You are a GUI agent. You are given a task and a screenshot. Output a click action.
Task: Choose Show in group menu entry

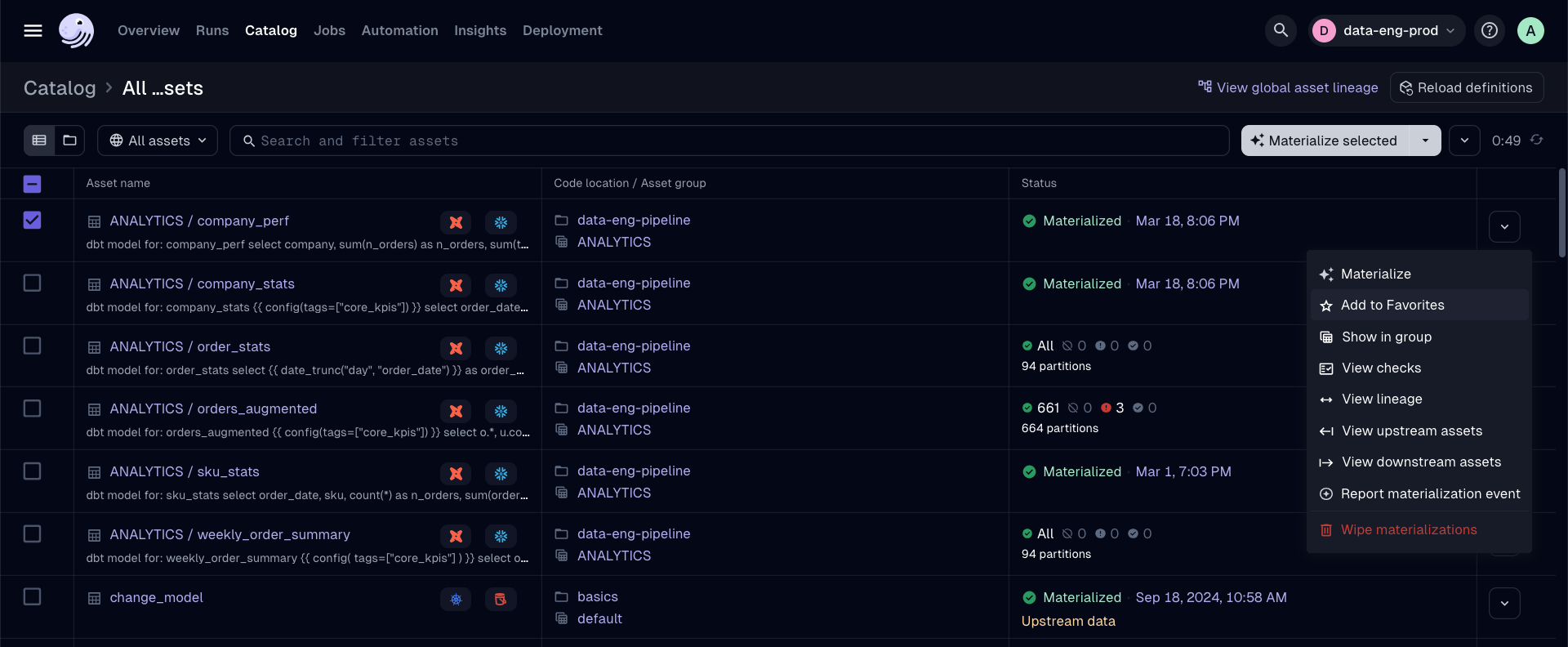tap(1419, 337)
